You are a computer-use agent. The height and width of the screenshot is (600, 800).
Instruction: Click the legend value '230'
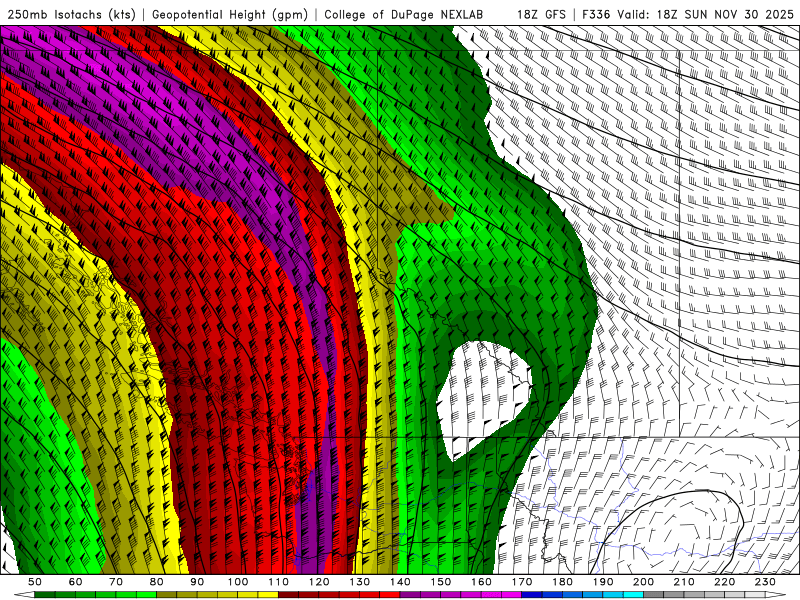[765, 582]
